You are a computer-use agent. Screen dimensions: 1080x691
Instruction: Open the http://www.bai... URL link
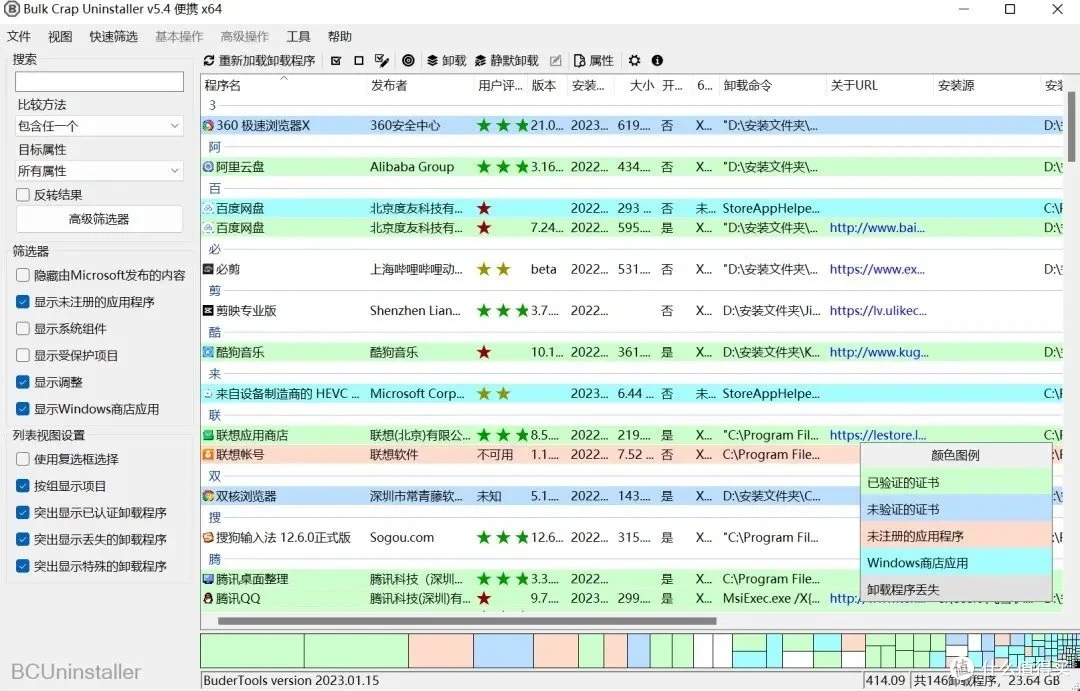[877, 228]
